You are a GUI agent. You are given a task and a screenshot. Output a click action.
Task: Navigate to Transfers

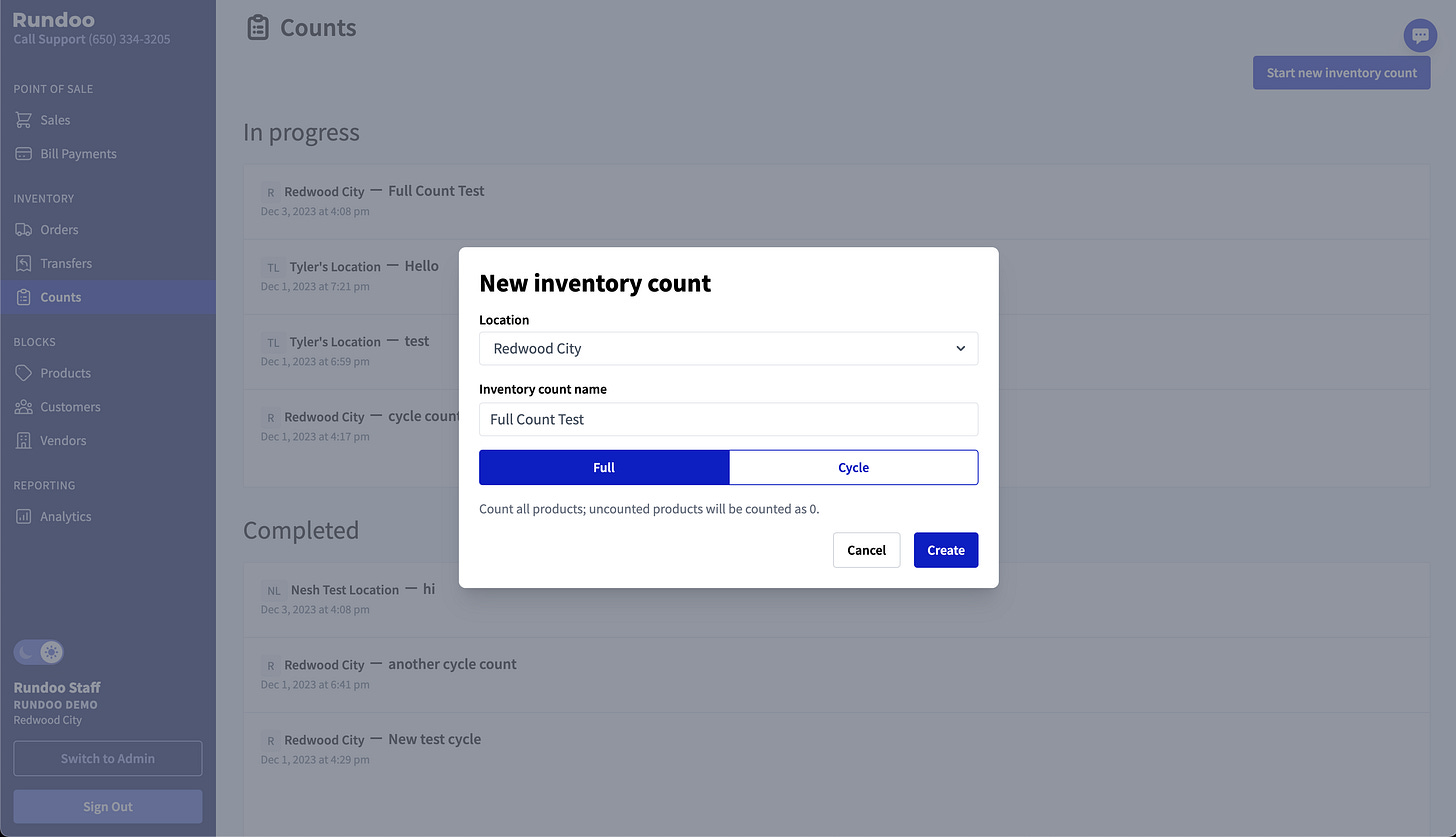click(x=108, y=264)
